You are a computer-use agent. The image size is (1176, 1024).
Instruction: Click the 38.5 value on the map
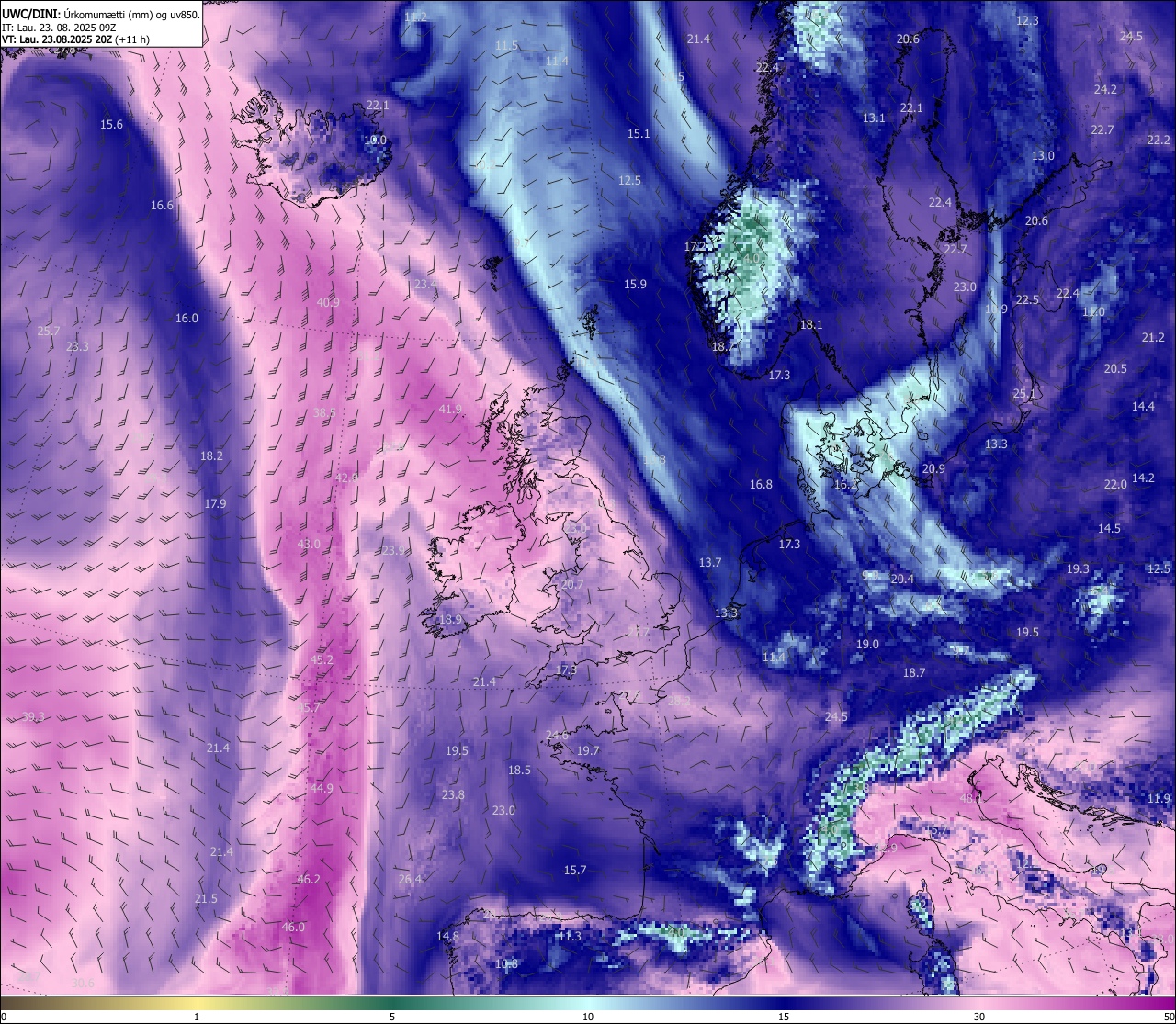tap(324, 412)
